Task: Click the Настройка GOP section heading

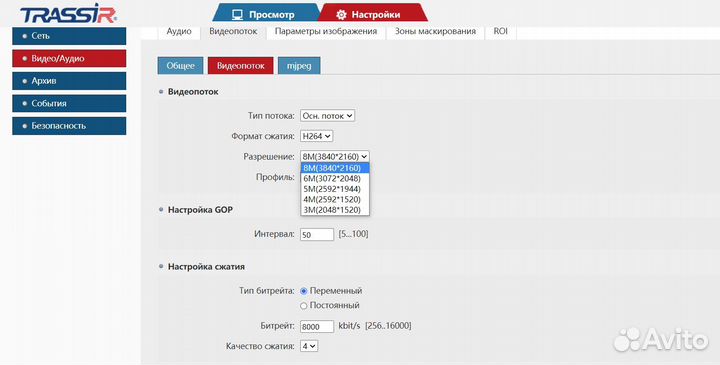Action: 200,210
